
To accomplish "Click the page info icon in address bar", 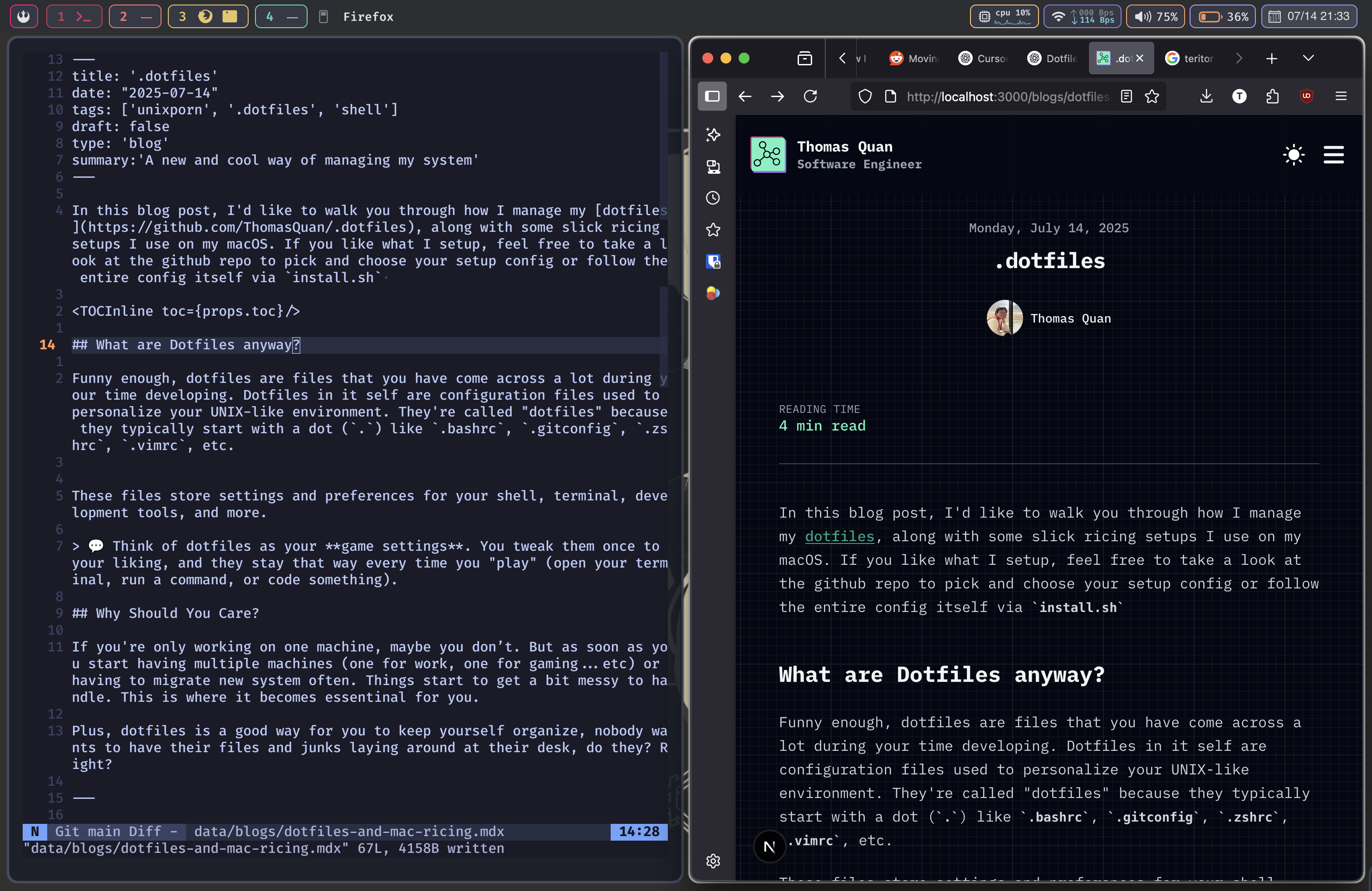I will tap(891, 96).
